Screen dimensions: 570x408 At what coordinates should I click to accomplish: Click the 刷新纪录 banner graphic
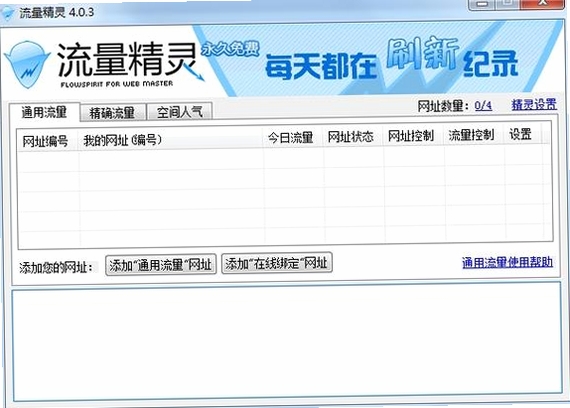451,57
